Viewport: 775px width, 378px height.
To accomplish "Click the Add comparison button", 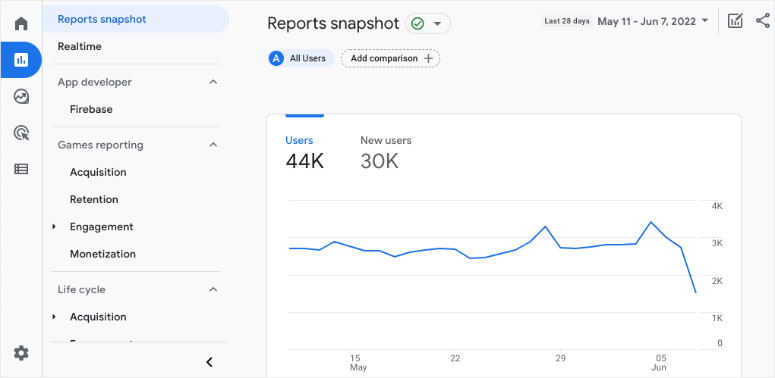I will (390, 58).
